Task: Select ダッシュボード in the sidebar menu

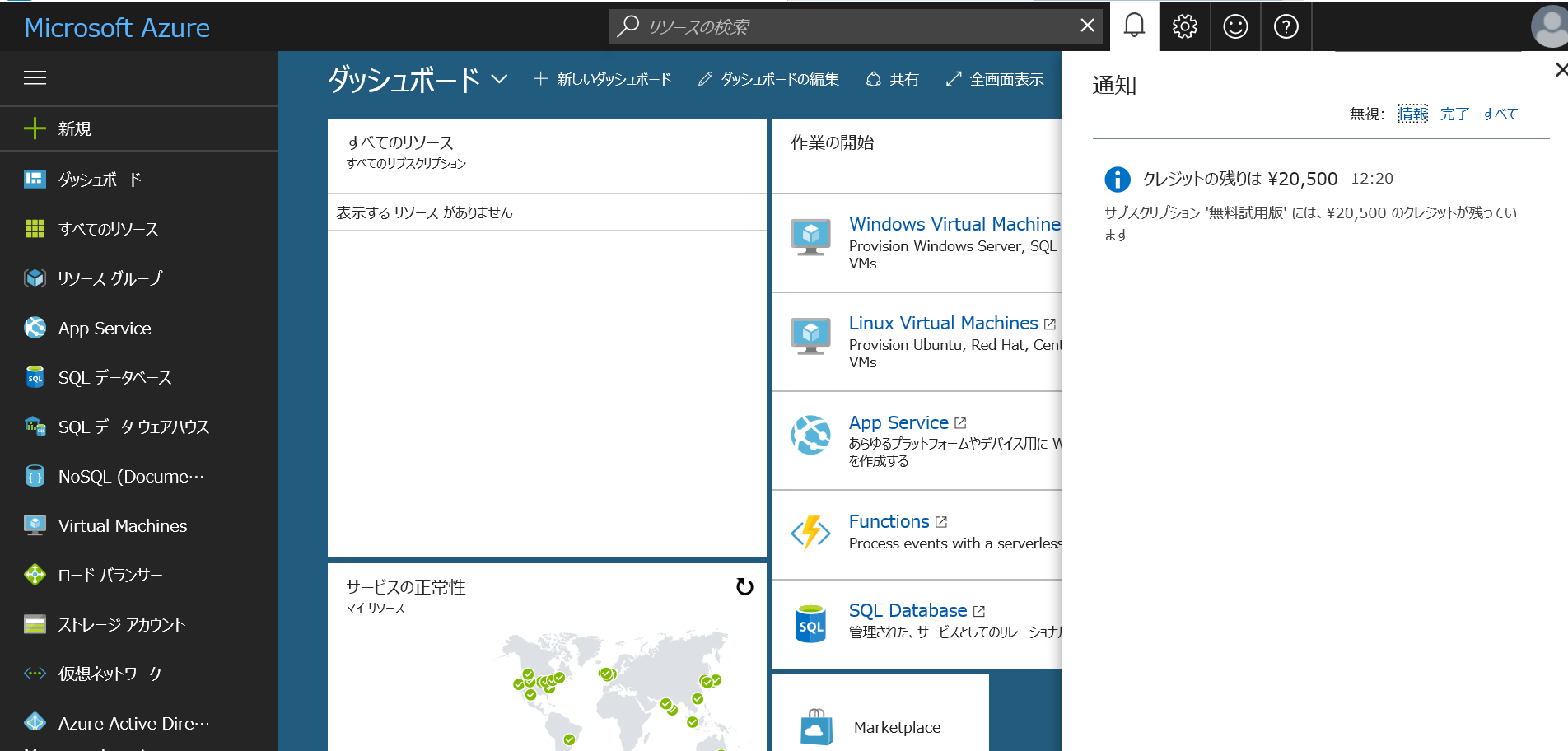Action: tap(138, 179)
